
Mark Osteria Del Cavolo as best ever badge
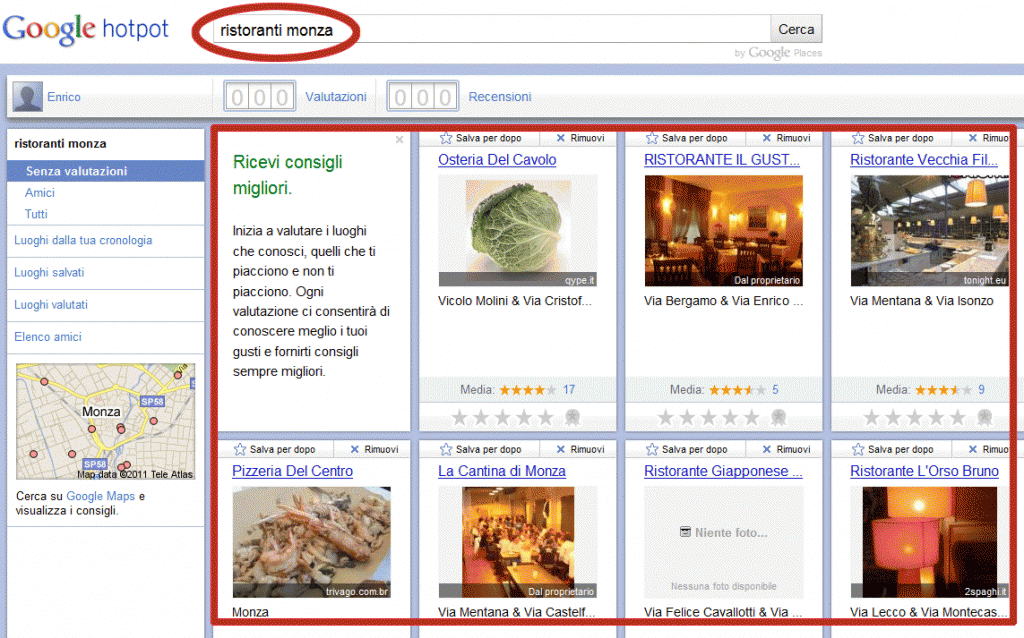(x=573, y=417)
